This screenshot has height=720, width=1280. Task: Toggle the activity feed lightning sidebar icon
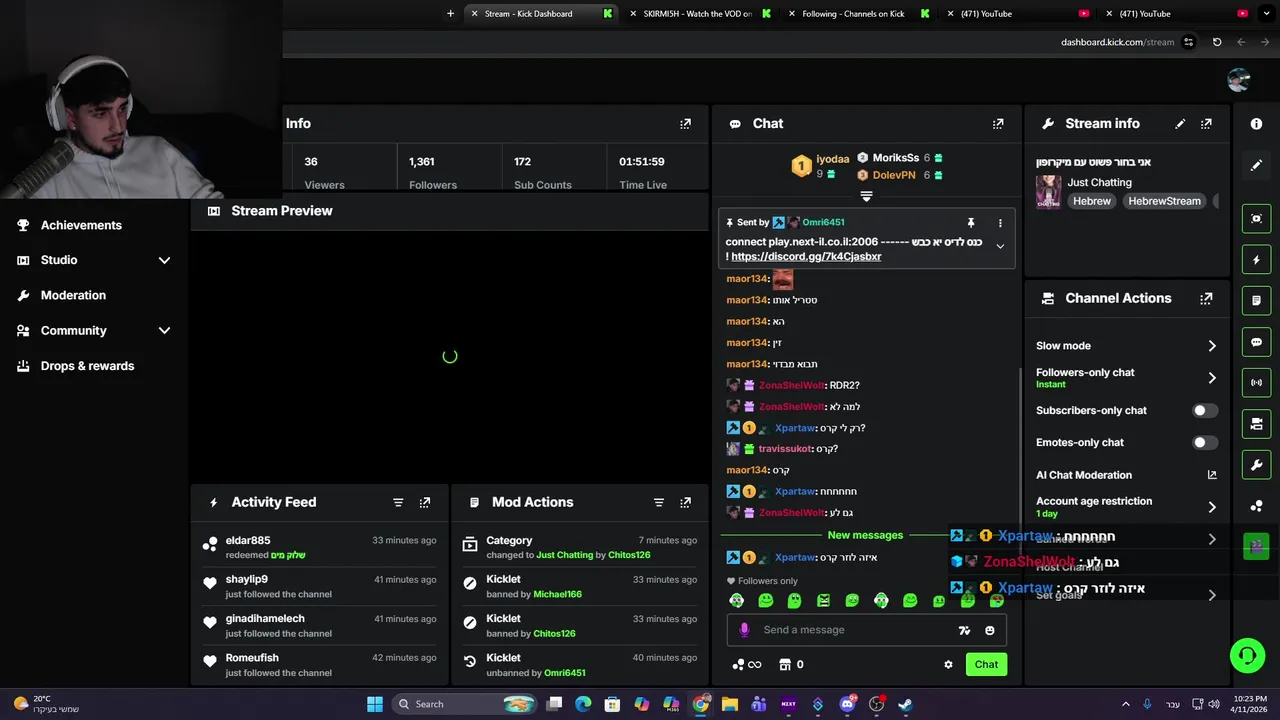tap(1256, 260)
